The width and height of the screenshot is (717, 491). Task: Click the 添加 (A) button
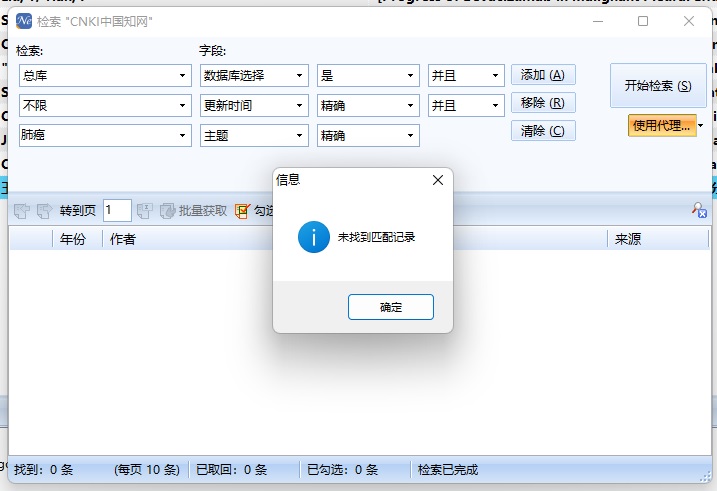[543, 75]
